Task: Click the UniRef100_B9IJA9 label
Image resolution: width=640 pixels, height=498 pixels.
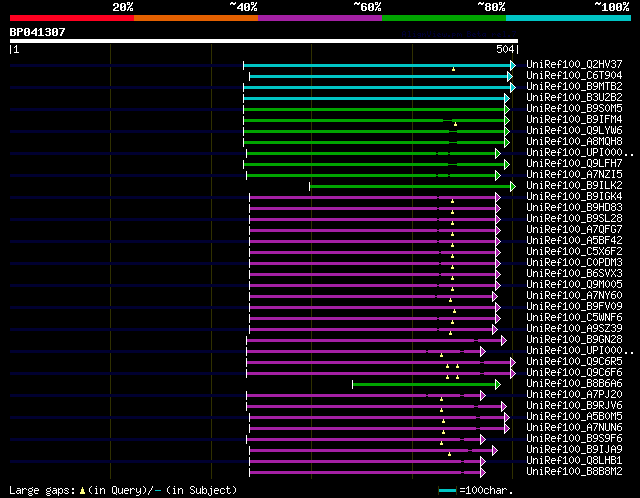Action: pyautogui.click(x=574, y=450)
